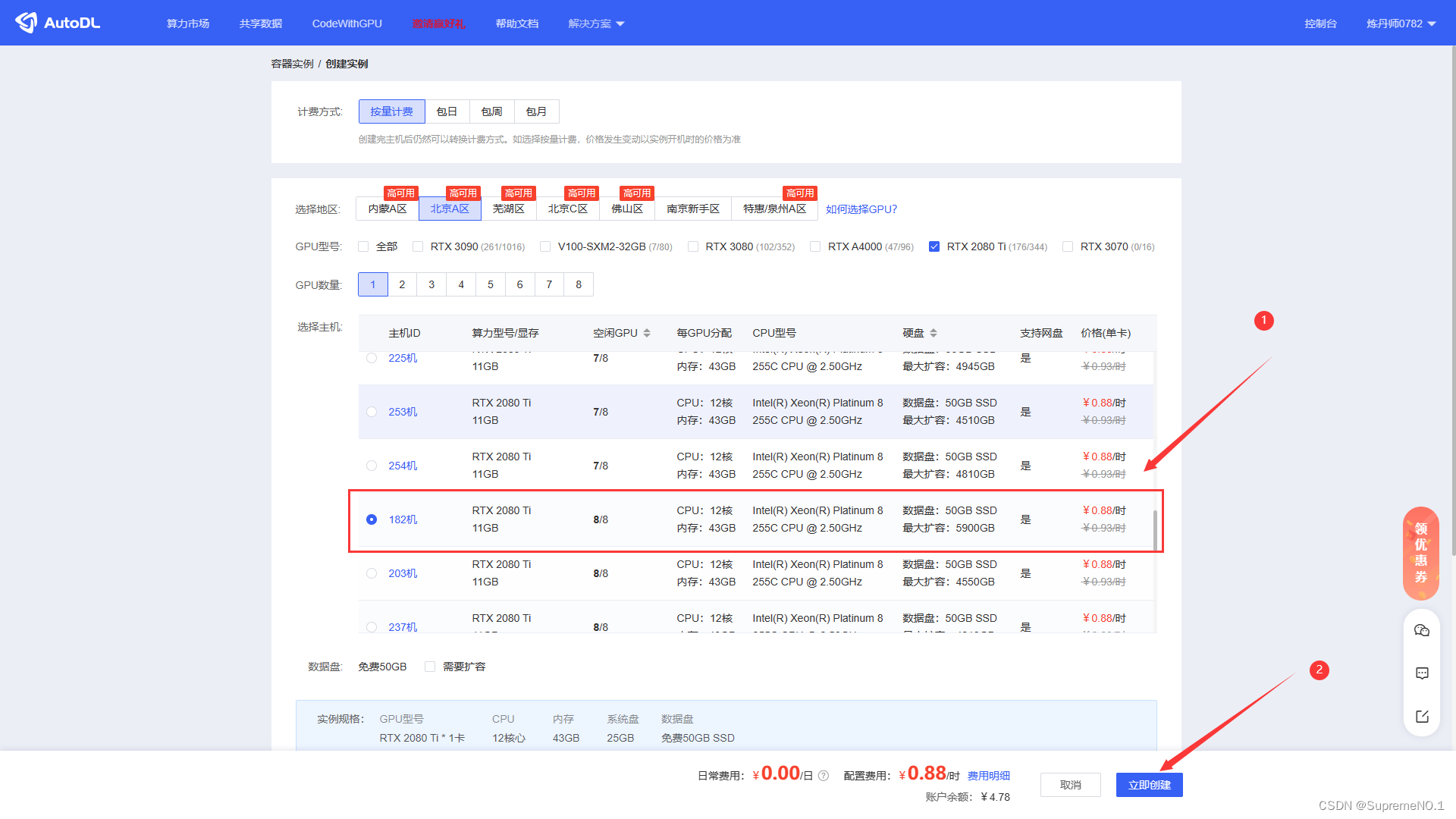
Task: Set GPU count to 2
Action: click(402, 284)
